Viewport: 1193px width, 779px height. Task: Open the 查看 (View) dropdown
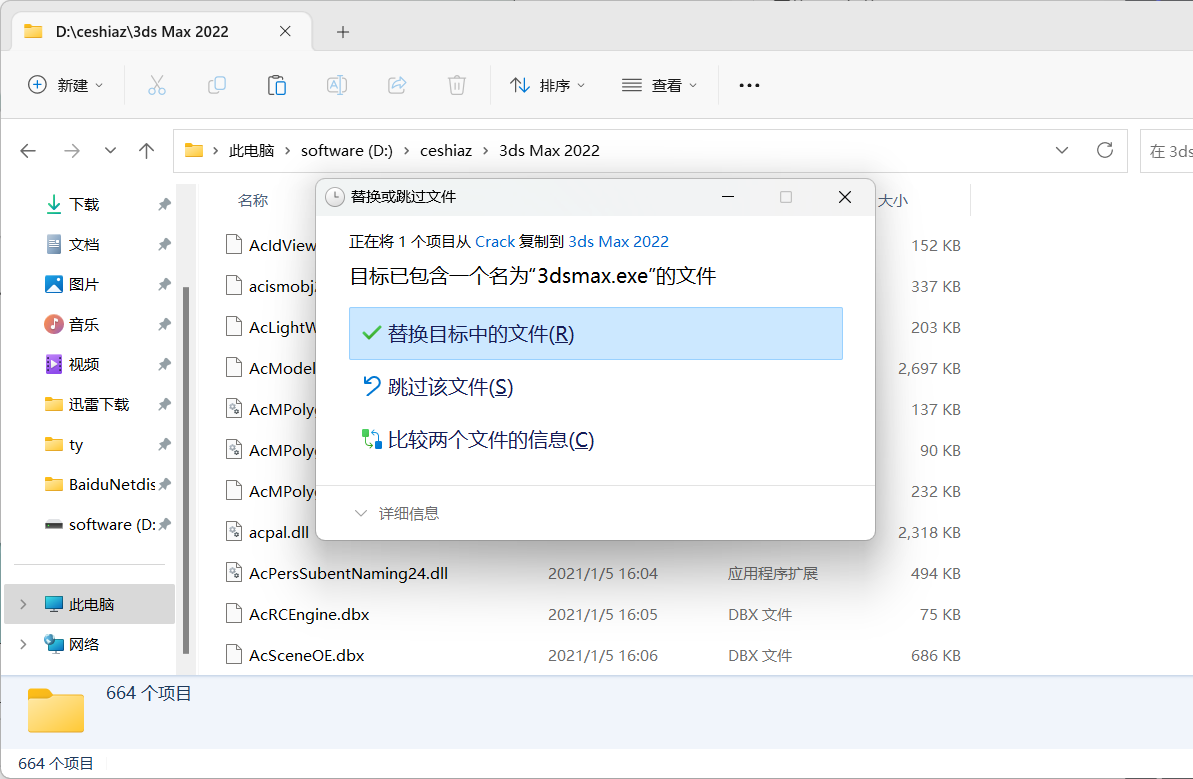[x=659, y=85]
